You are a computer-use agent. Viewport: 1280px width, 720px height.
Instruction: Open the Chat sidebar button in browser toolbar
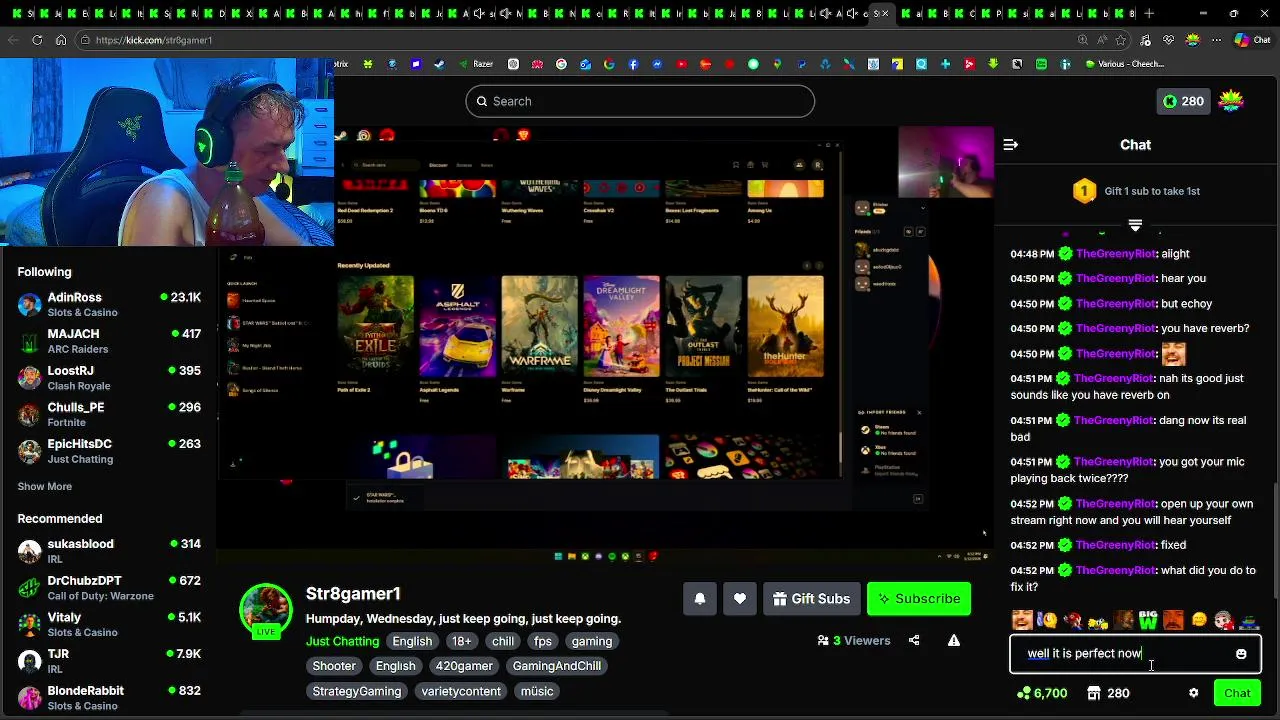pyautogui.click(x=1251, y=40)
